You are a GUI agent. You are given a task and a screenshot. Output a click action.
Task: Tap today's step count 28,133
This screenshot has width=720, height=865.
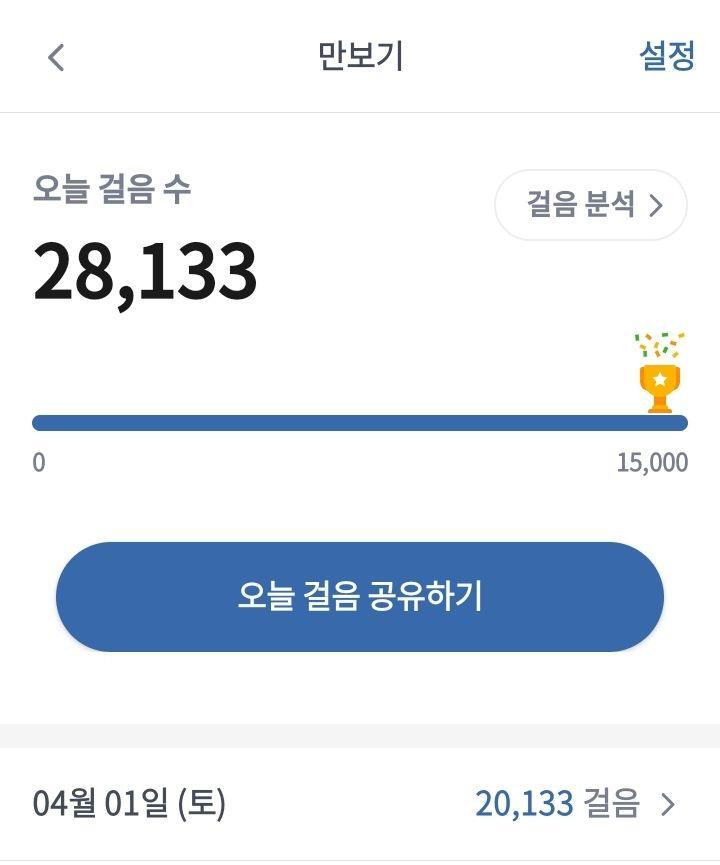tap(145, 273)
